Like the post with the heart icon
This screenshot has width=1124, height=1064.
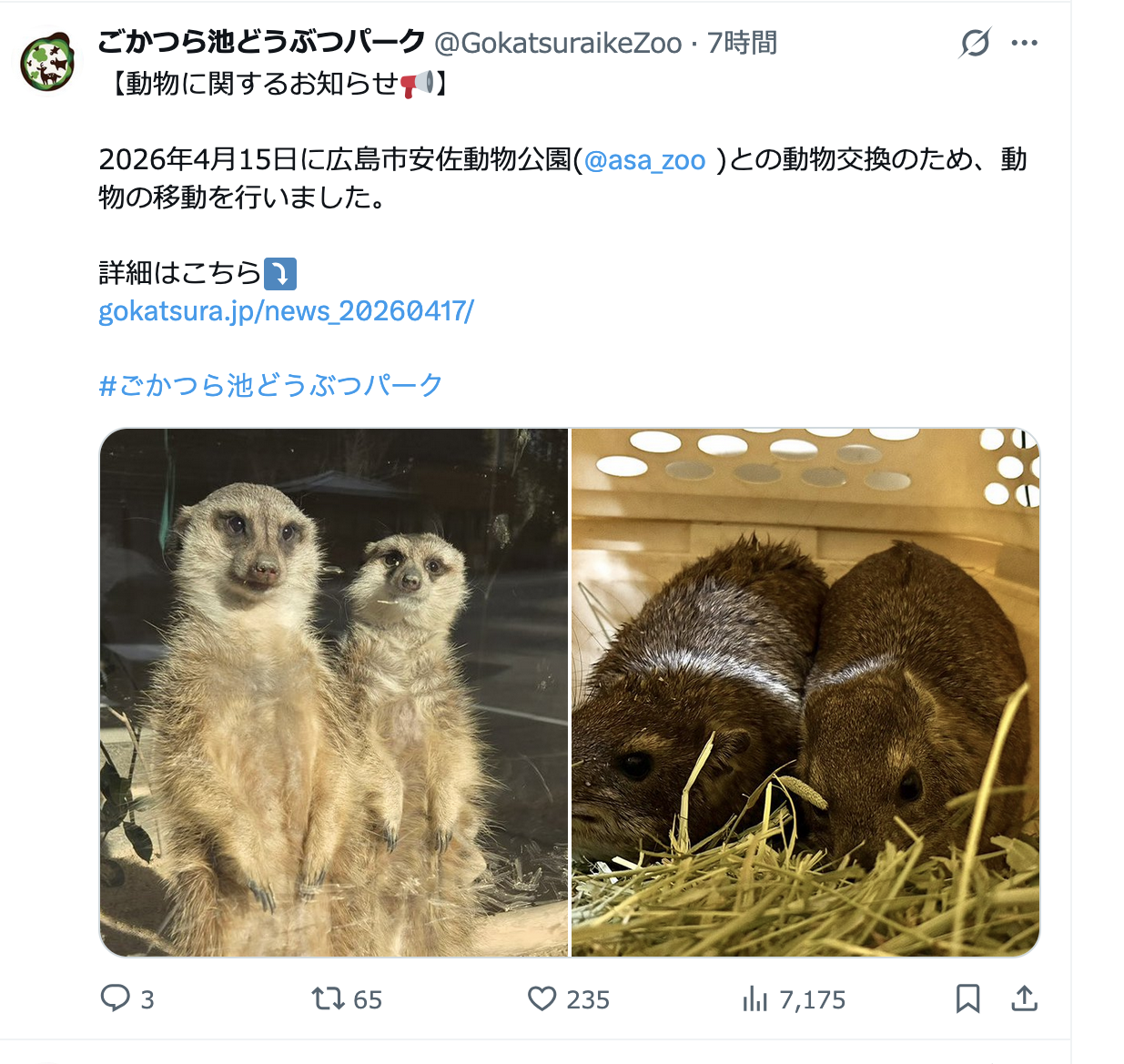pos(542,998)
